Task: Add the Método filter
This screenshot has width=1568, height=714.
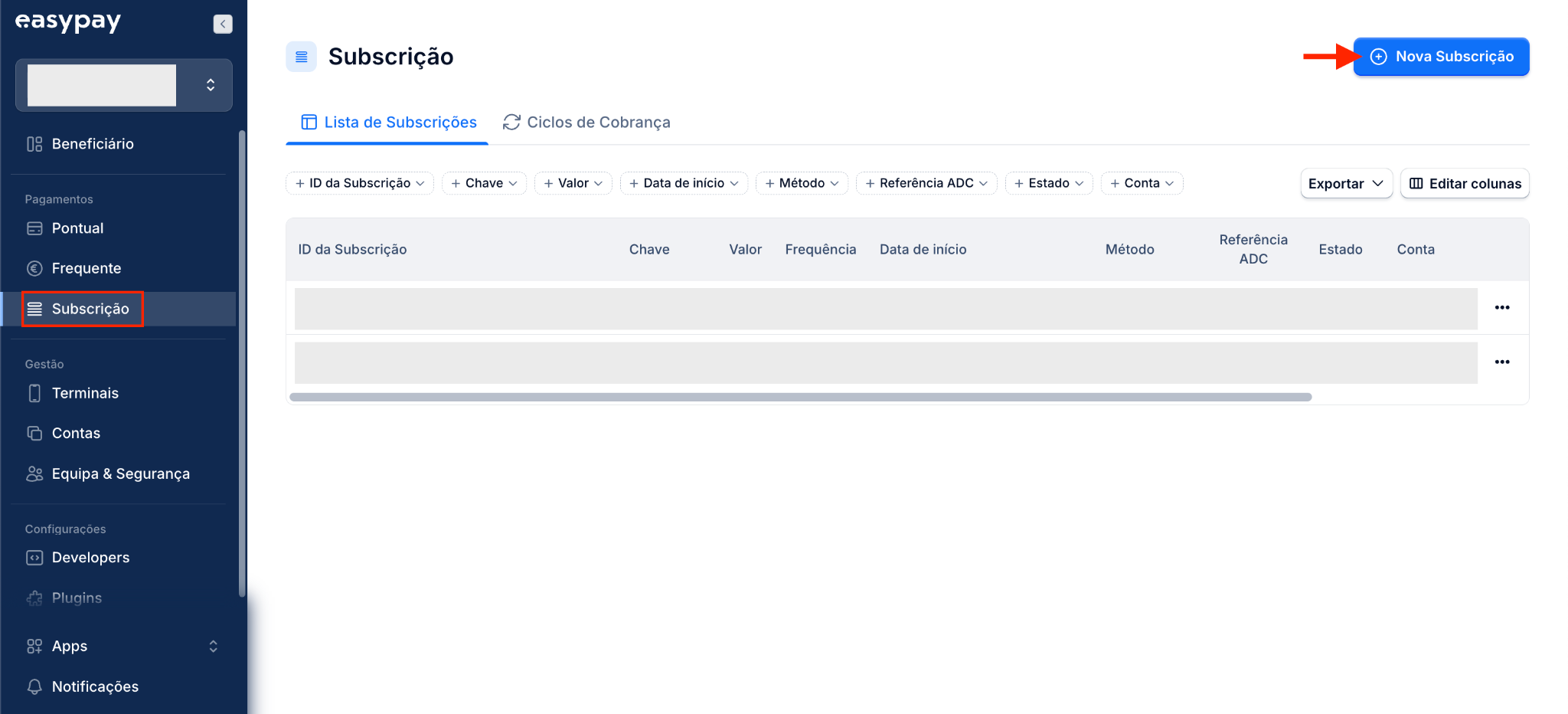Action: 802,183
